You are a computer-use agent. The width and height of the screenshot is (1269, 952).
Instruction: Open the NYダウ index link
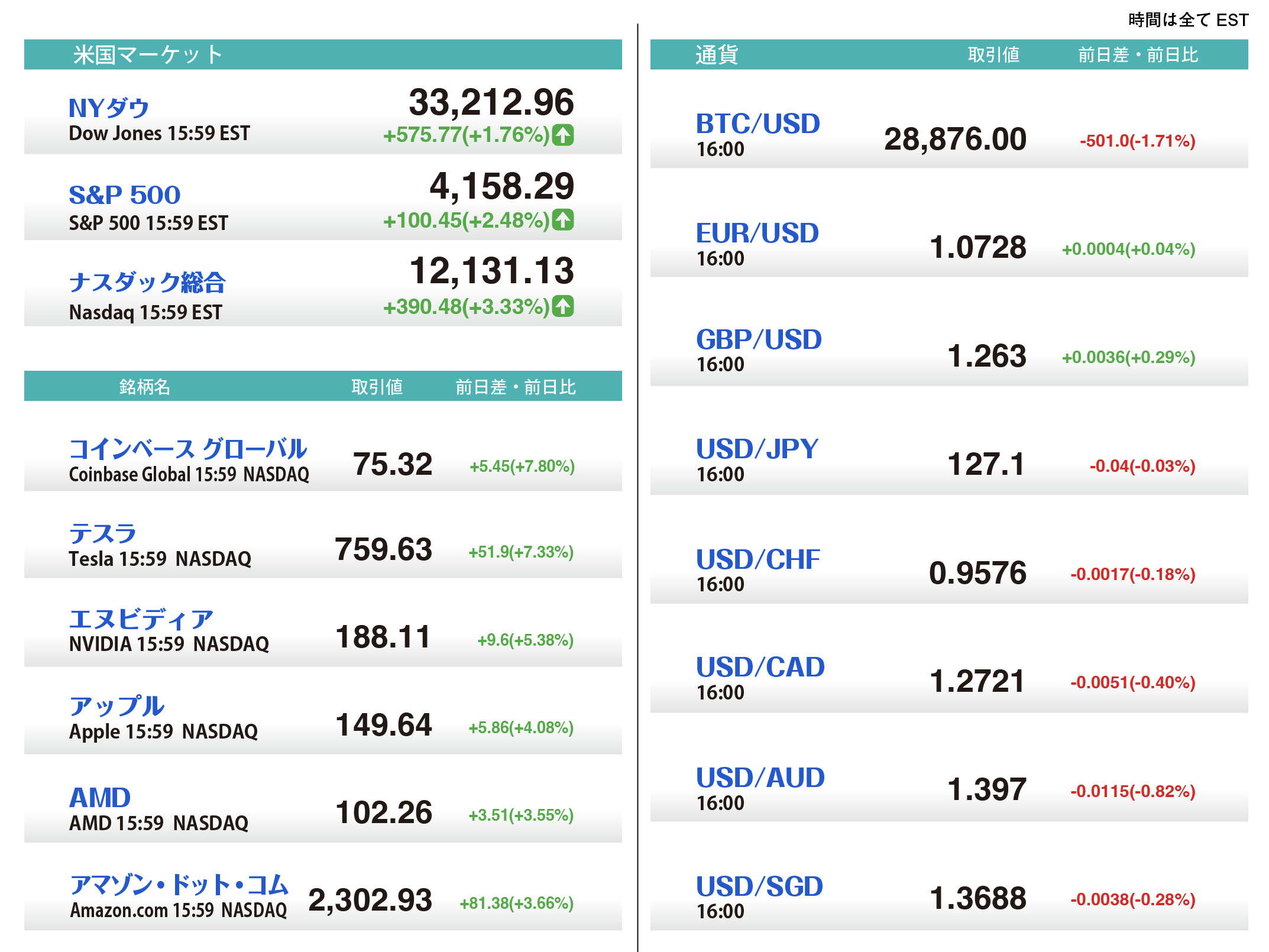[109, 108]
